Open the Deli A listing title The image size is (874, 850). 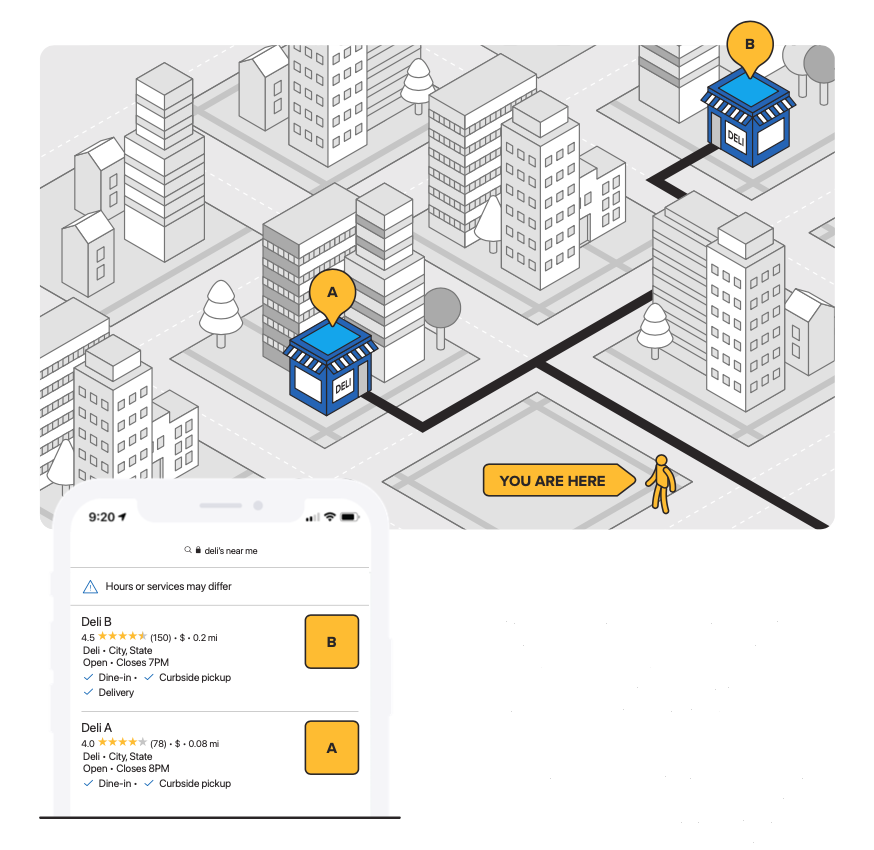click(96, 727)
